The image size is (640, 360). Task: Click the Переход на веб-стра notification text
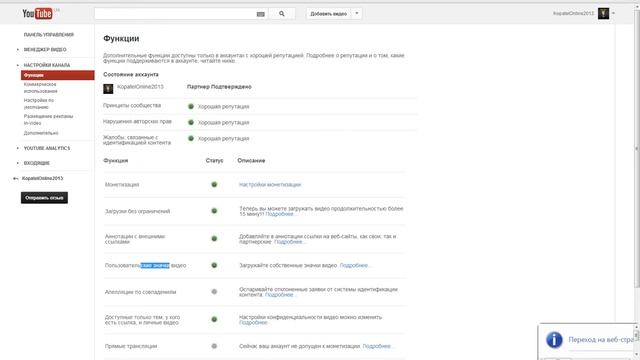point(601,340)
